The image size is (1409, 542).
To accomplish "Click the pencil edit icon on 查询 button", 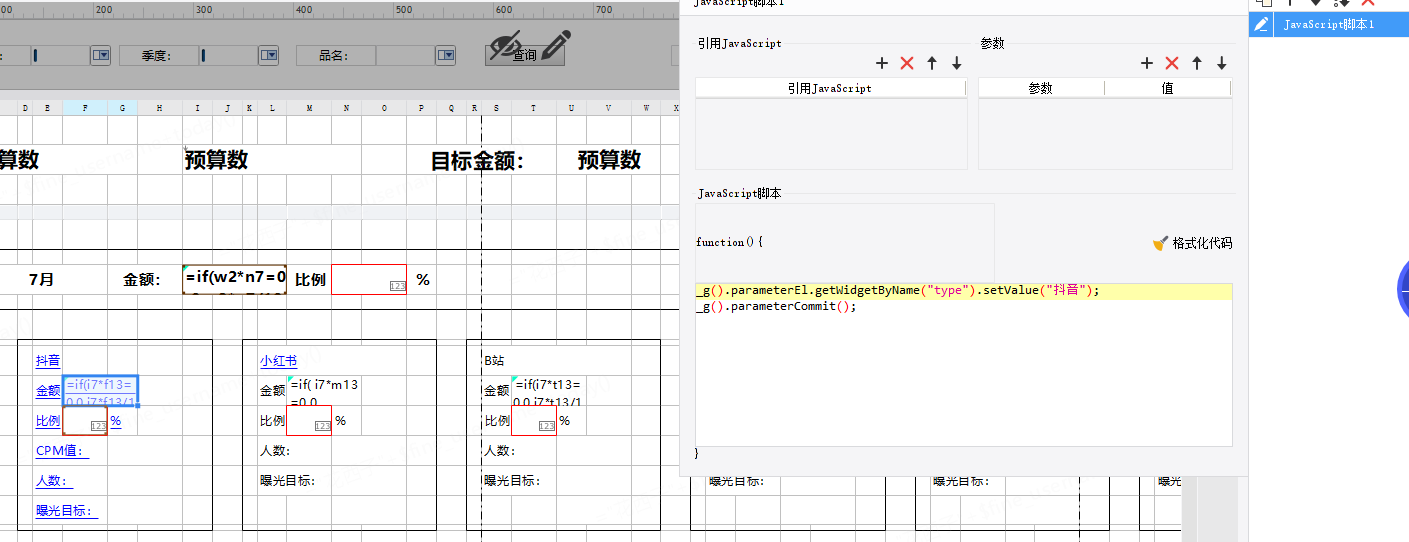I will coord(556,45).
